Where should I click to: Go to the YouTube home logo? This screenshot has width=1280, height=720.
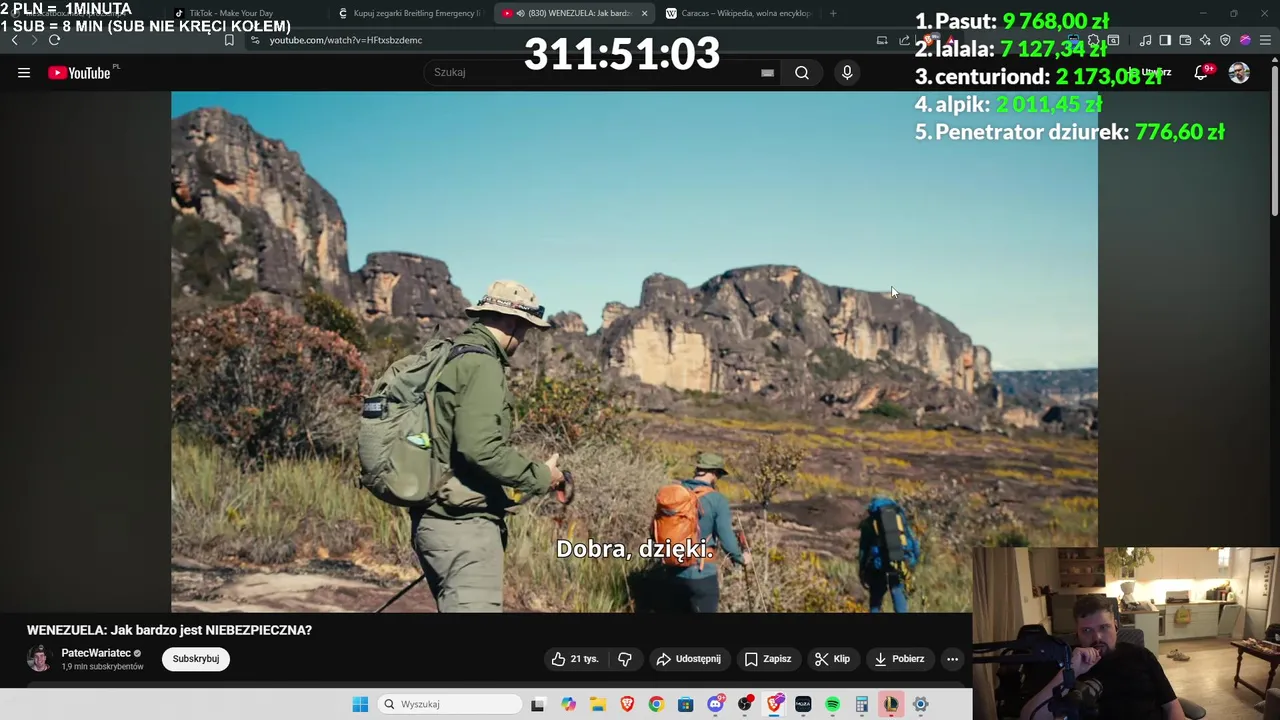[x=79, y=73]
